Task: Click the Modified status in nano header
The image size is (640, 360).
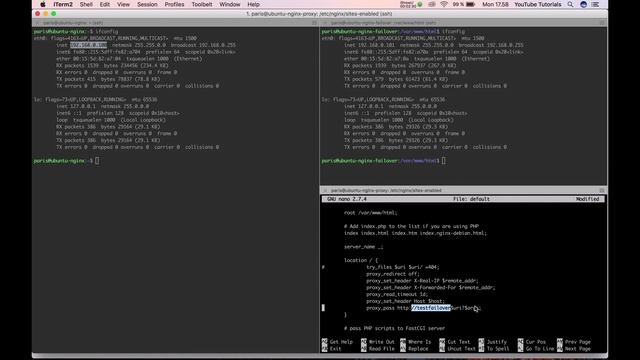Action: click(587, 199)
